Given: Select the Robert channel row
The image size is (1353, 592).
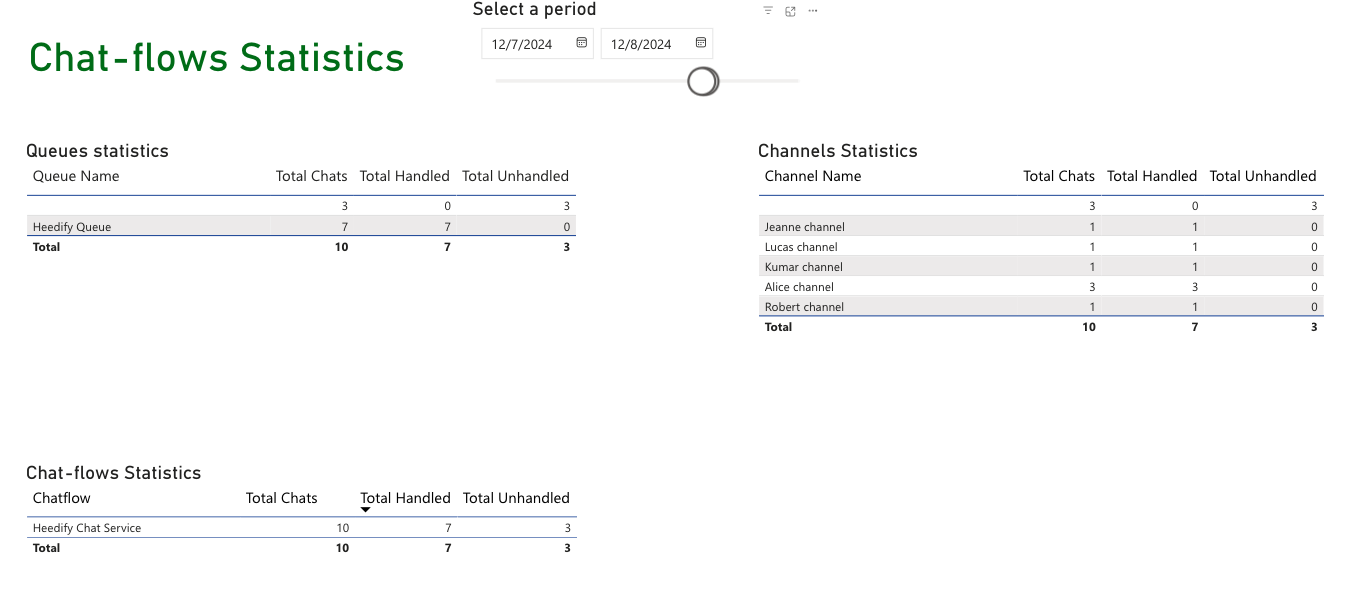Looking at the screenshot, I should point(804,307).
